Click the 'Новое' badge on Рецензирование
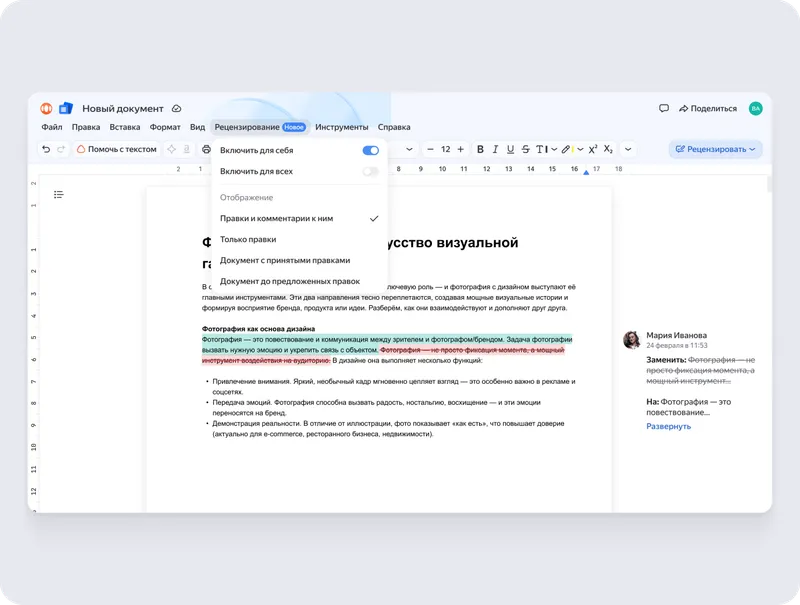Image resolution: width=800 pixels, height=605 pixels. tap(294, 127)
